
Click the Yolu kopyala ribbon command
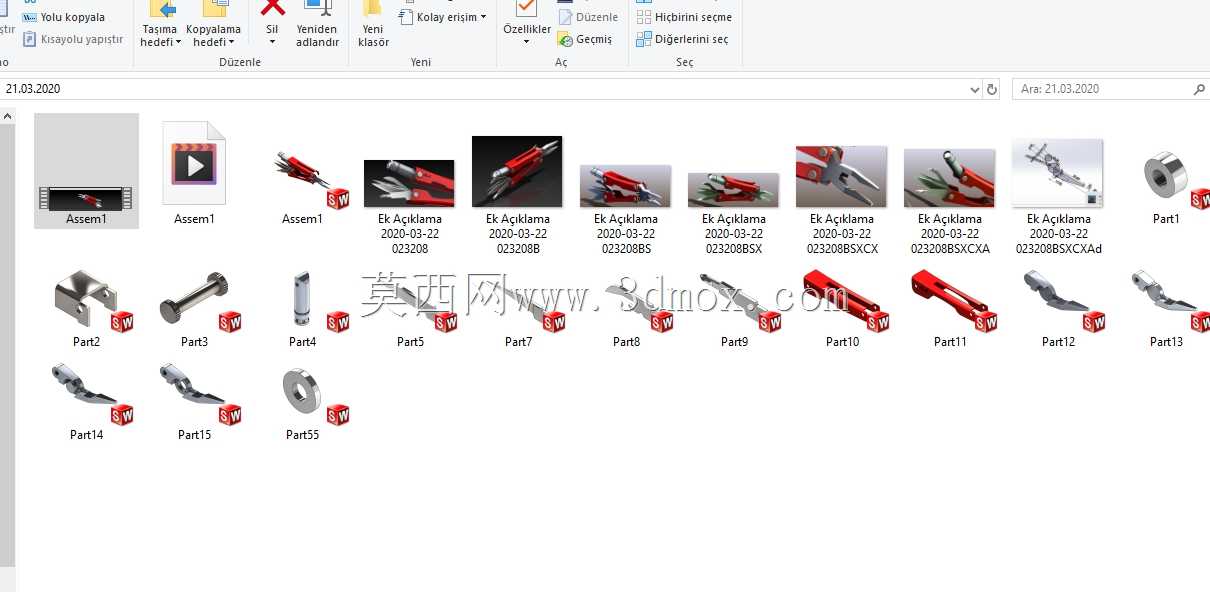point(63,17)
